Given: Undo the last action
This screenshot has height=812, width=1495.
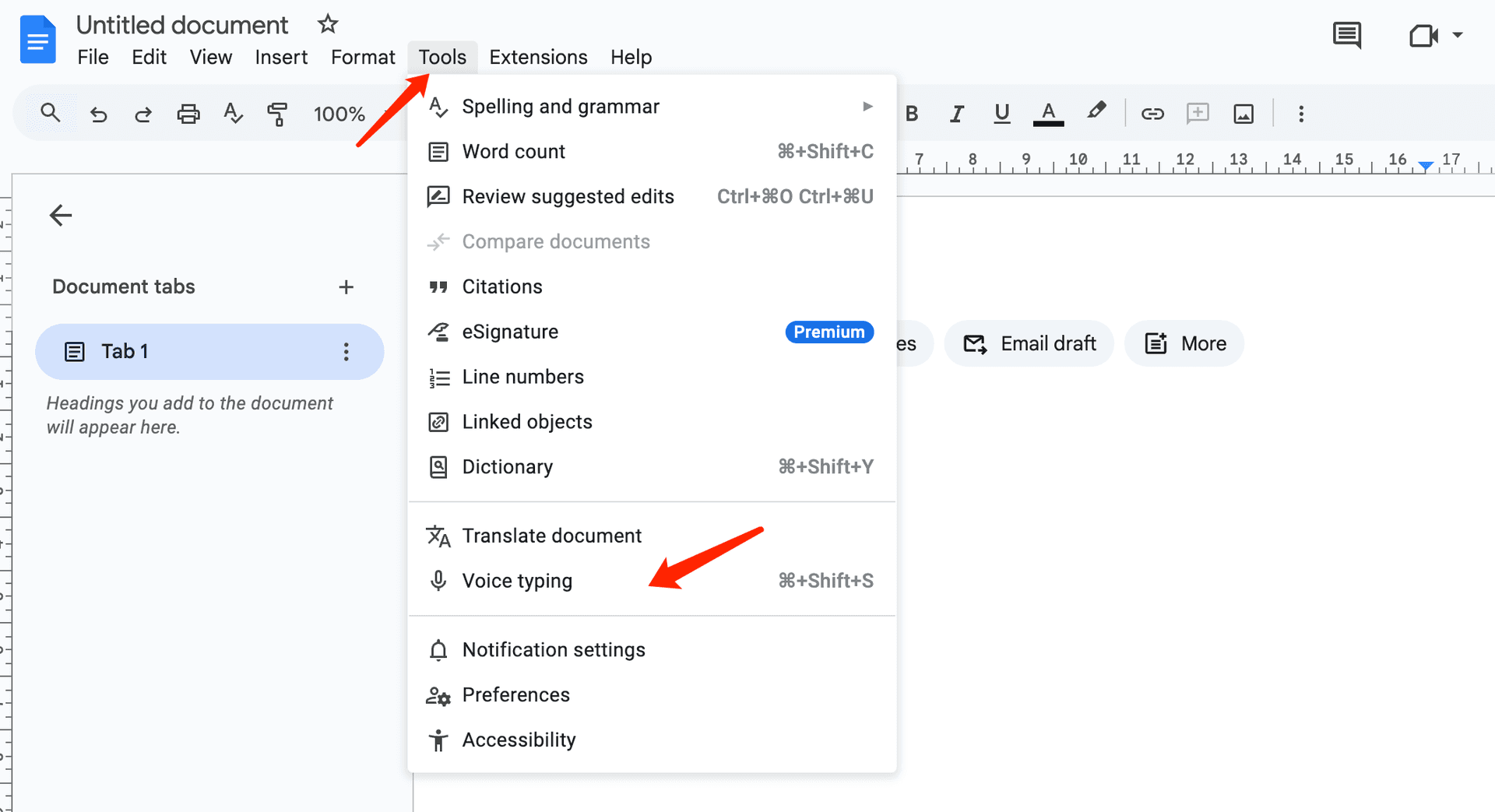Looking at the screenshot, I should tap(98, 114).
